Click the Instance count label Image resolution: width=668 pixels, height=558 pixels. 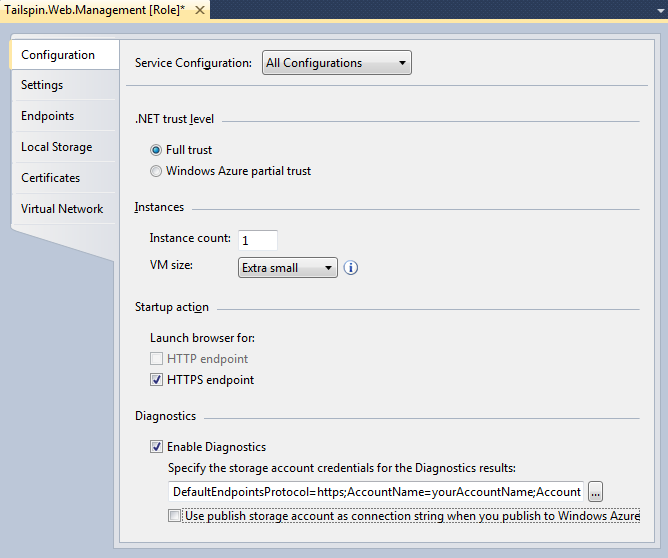(x=190, y=238)
